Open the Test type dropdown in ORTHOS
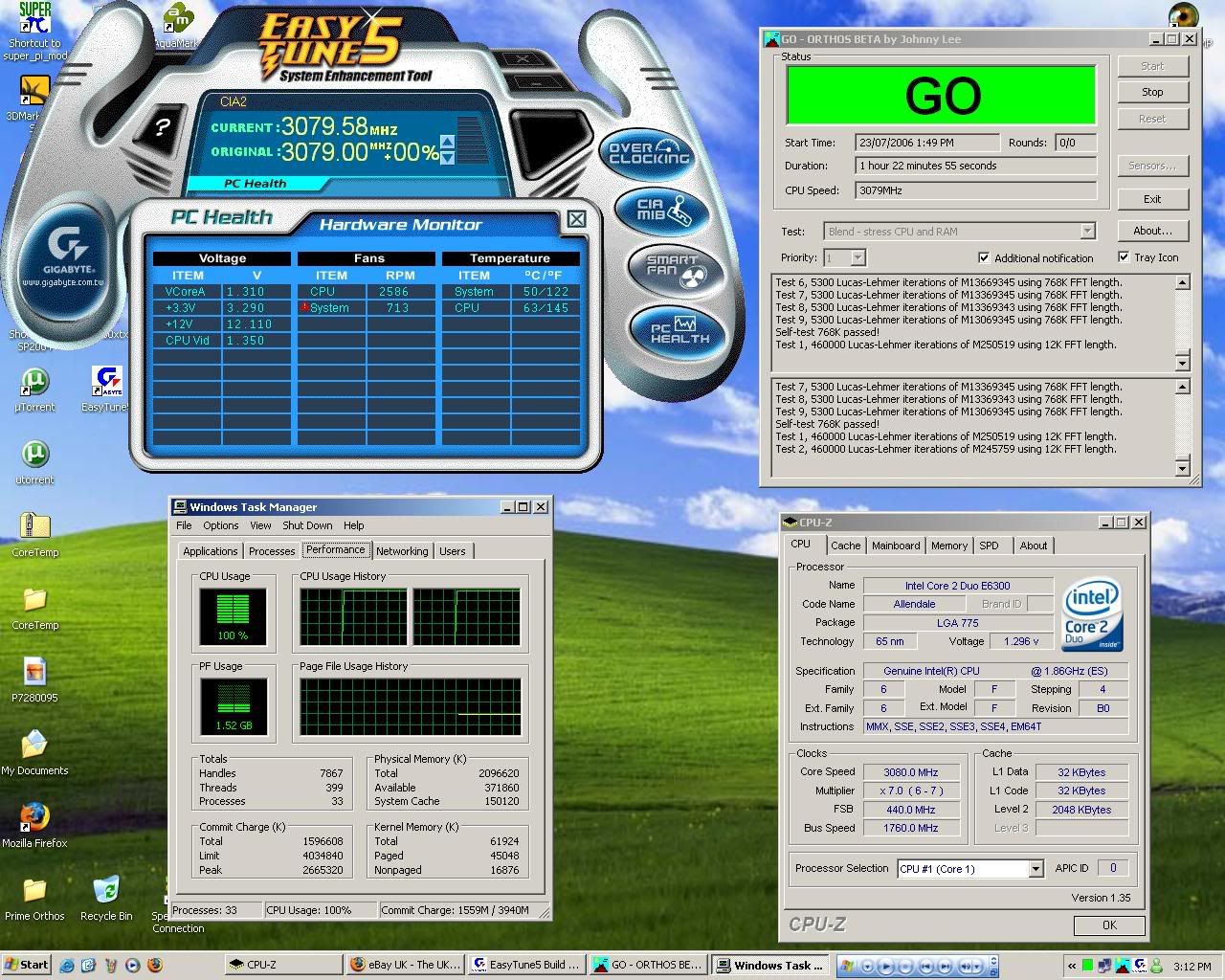Viewport: 1225px width, 980px height. point(1087,231)
